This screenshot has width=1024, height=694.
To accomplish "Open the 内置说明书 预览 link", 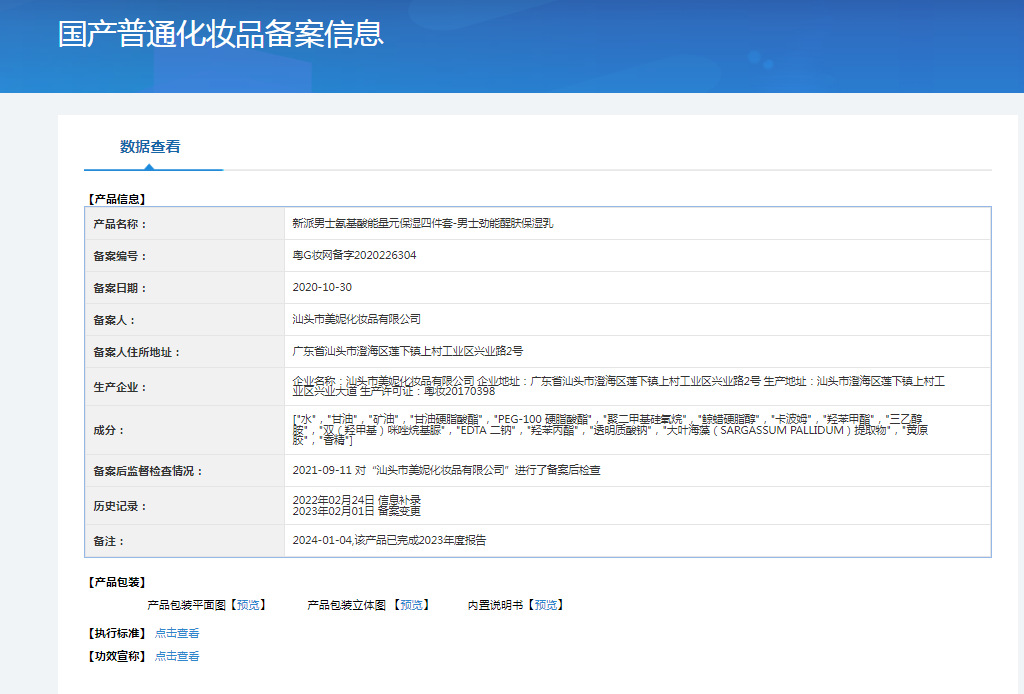I will (546, 605).
